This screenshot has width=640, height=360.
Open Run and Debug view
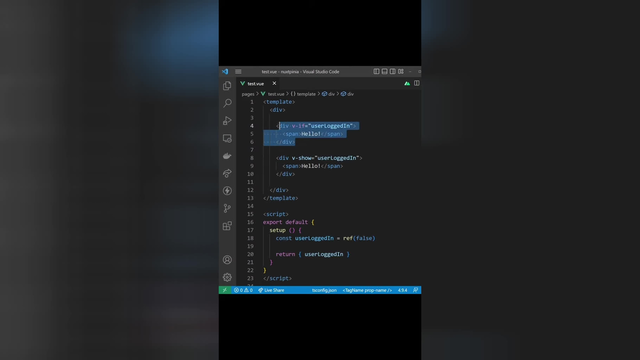(x=227, y=121)
